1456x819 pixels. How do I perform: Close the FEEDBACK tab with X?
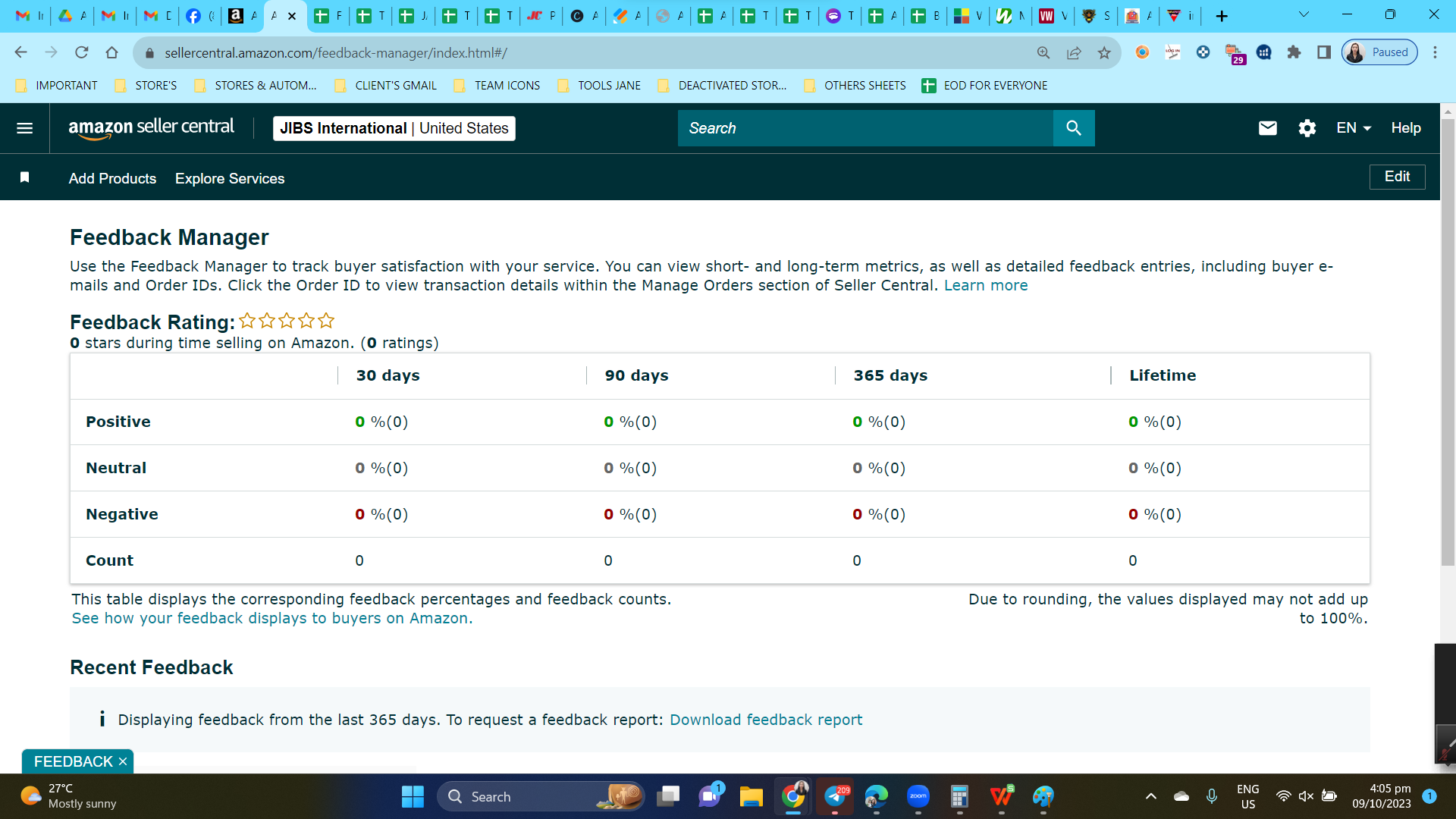coord(123,761)
